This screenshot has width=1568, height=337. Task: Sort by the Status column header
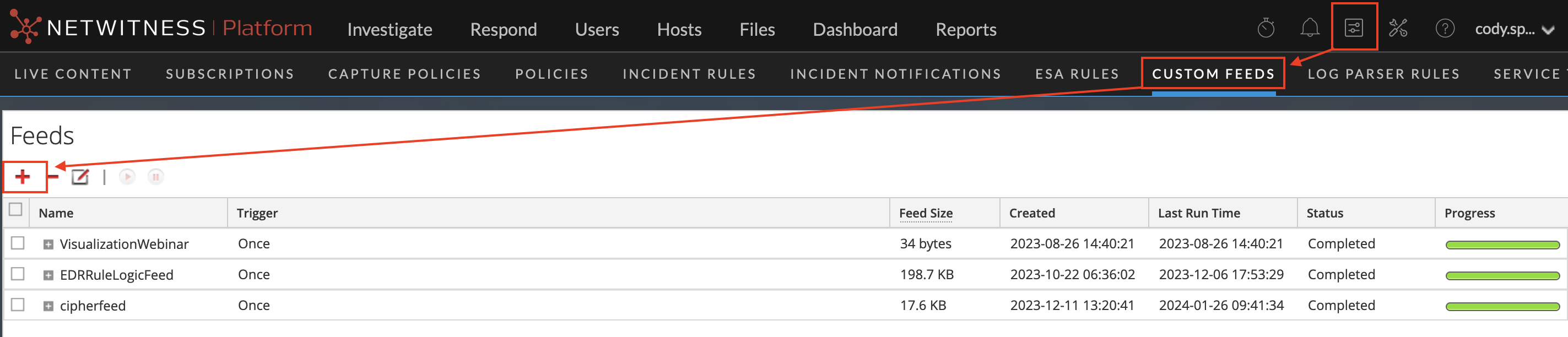pos(1366,213)
